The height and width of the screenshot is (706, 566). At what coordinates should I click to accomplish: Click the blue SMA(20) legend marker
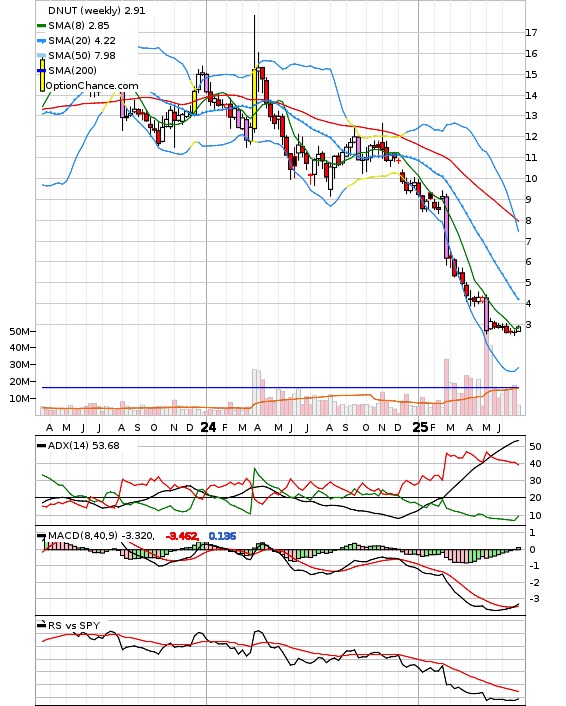point(41,41)
